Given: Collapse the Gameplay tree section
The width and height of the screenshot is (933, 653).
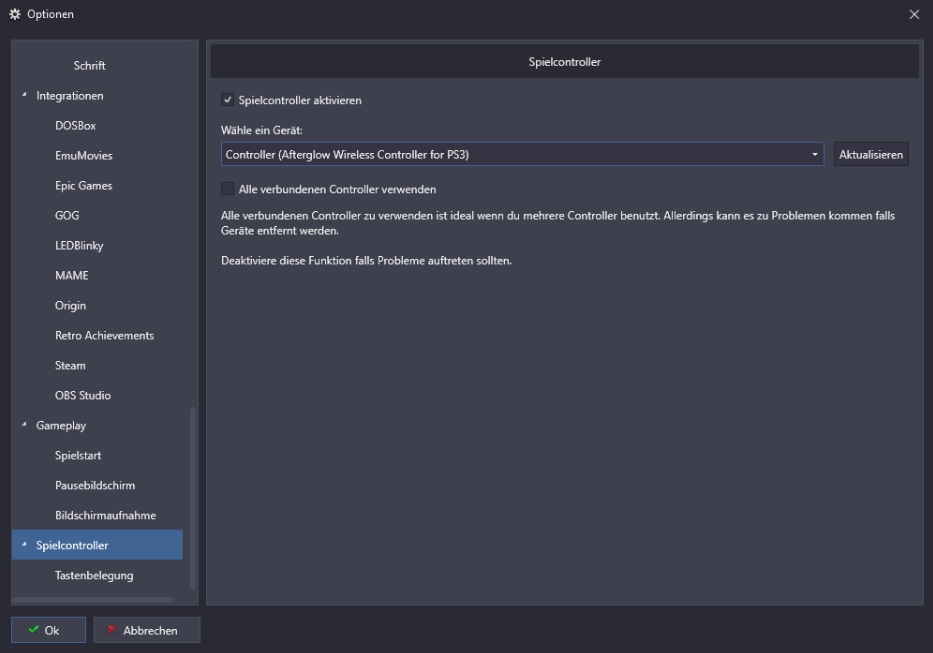Looking at the screenshot, I should (x=24, y=425).
